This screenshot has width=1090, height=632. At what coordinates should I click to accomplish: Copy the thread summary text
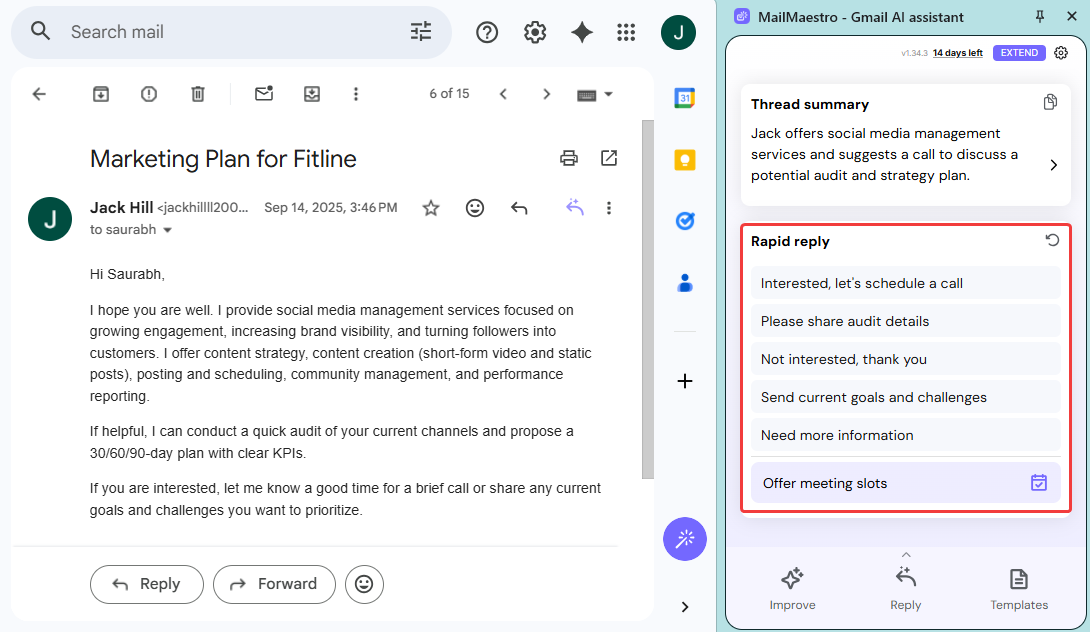pyautogui.click(x=1050, y=103)
